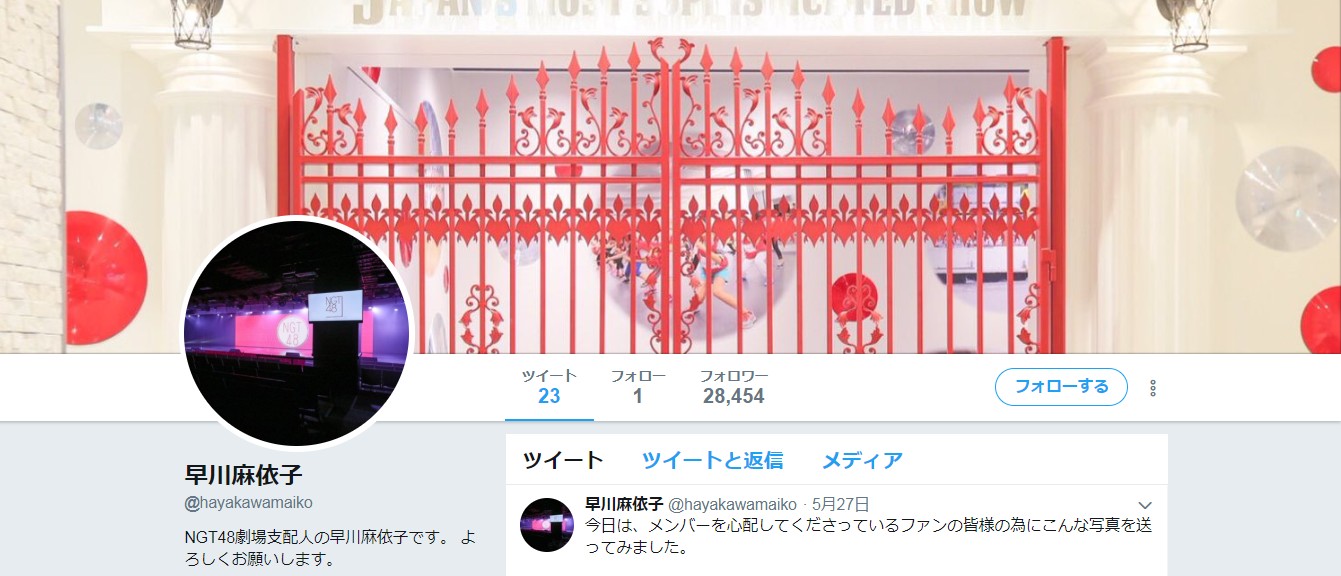The width and height of the screenshot is (1341, 576).
Task: Click the follower count number 28,454
Action: pyautogui.click(x=734, y=397)
